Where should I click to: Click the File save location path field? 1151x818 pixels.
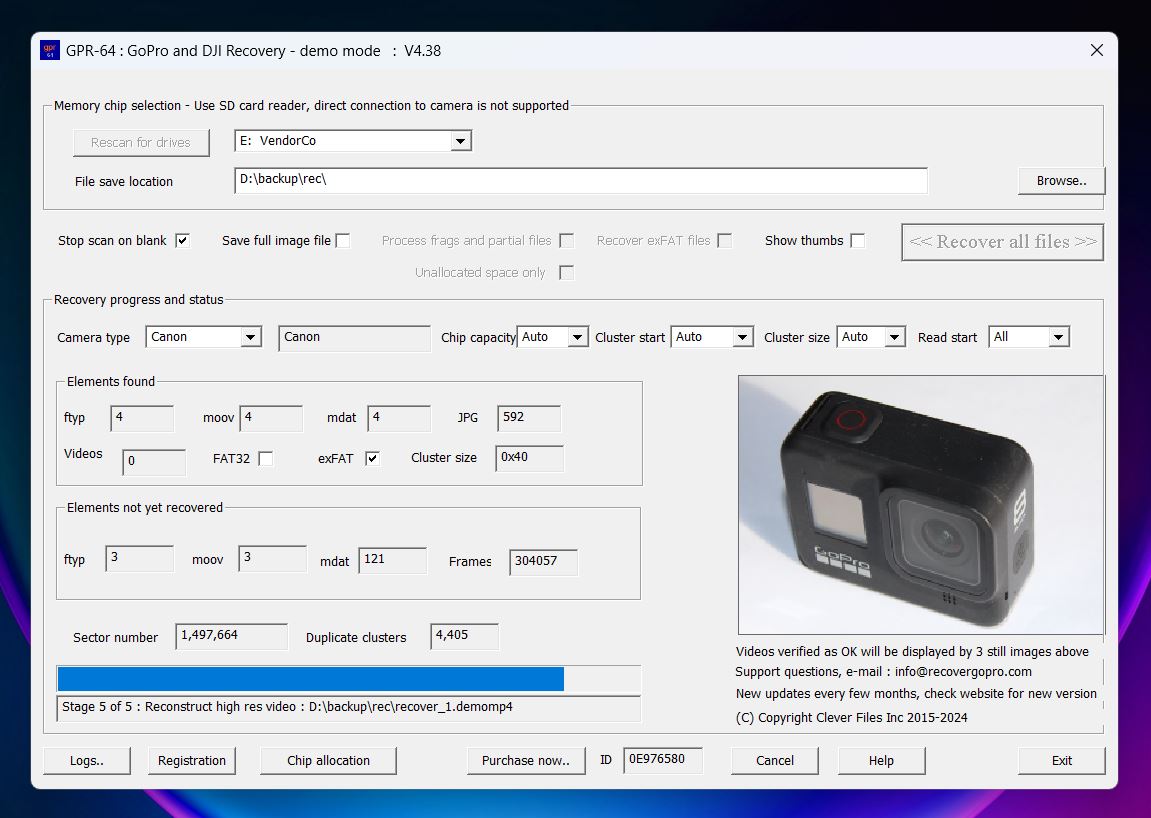pos(581,181)
